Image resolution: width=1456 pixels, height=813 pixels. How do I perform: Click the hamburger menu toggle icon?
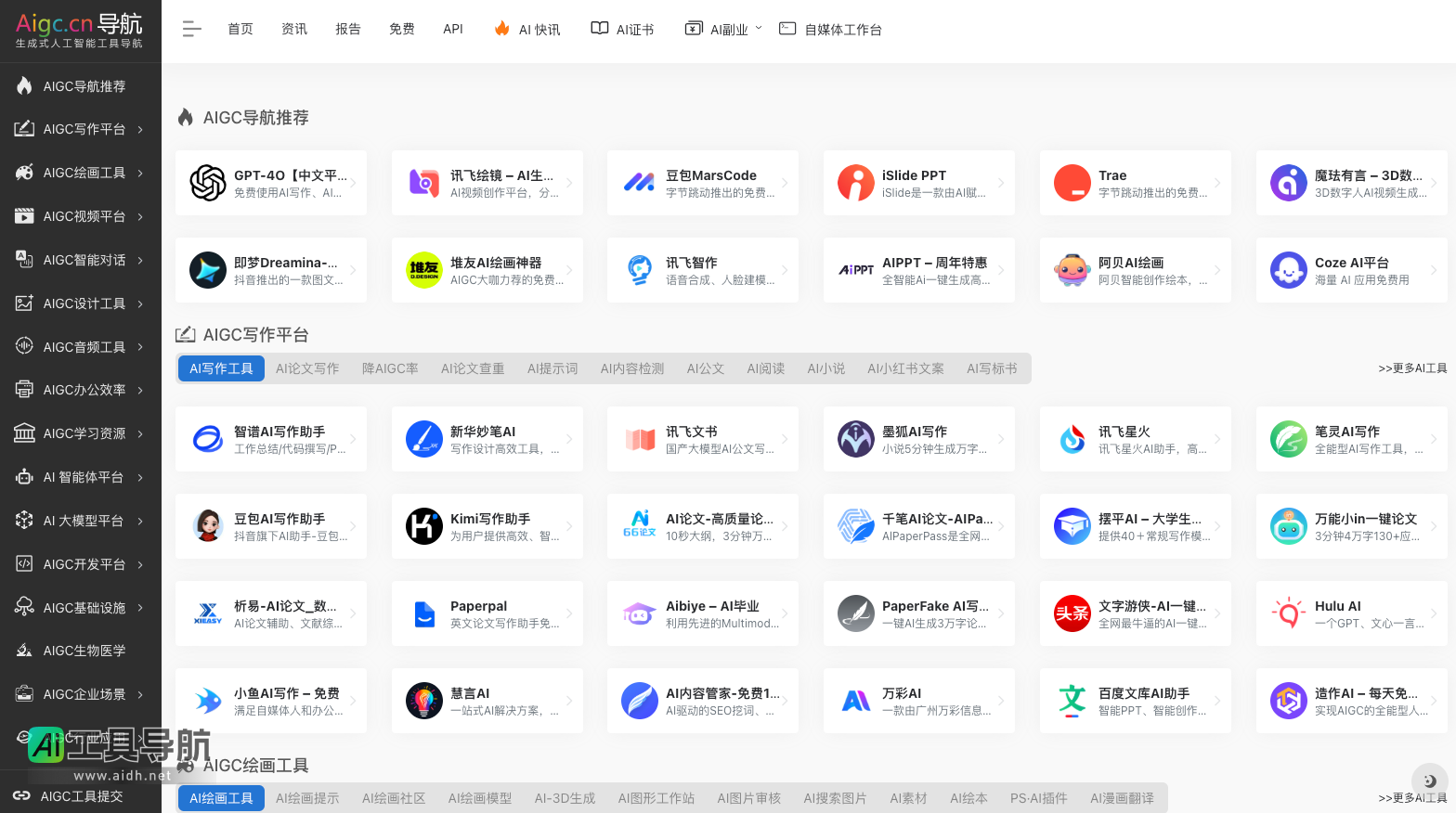(191, 30)
